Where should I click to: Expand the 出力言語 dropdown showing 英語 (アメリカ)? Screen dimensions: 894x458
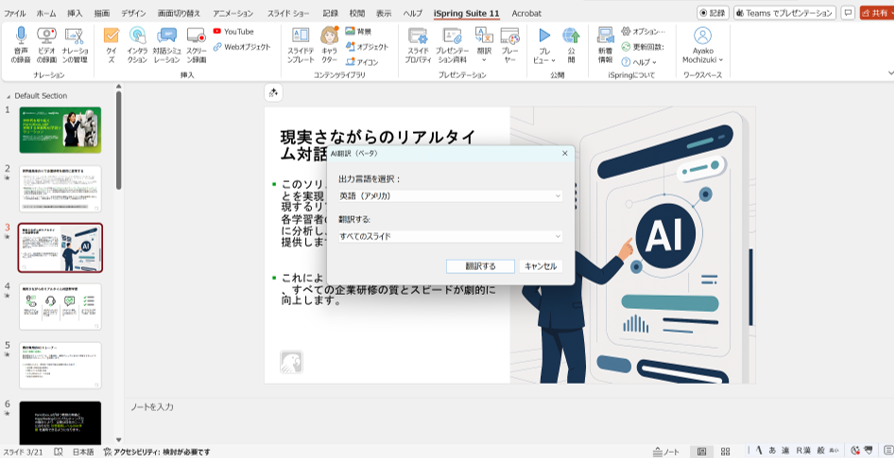coord(449,196)
